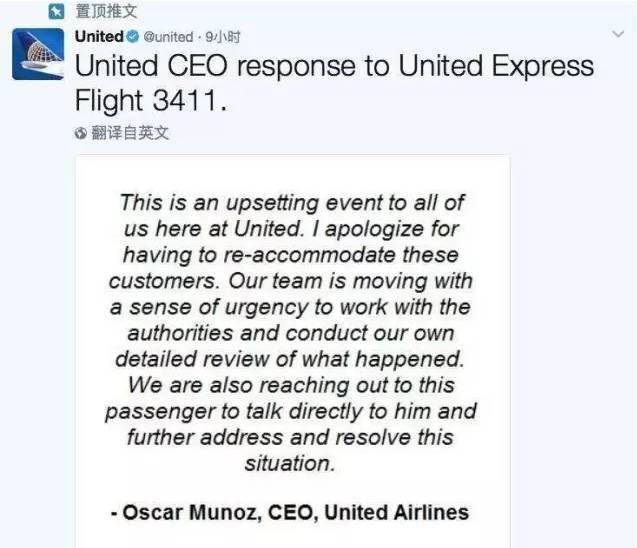637x548 pixels.
Task: Click the blue verified badge beside United
Action: pyautogui.click(x=132, y=37)
